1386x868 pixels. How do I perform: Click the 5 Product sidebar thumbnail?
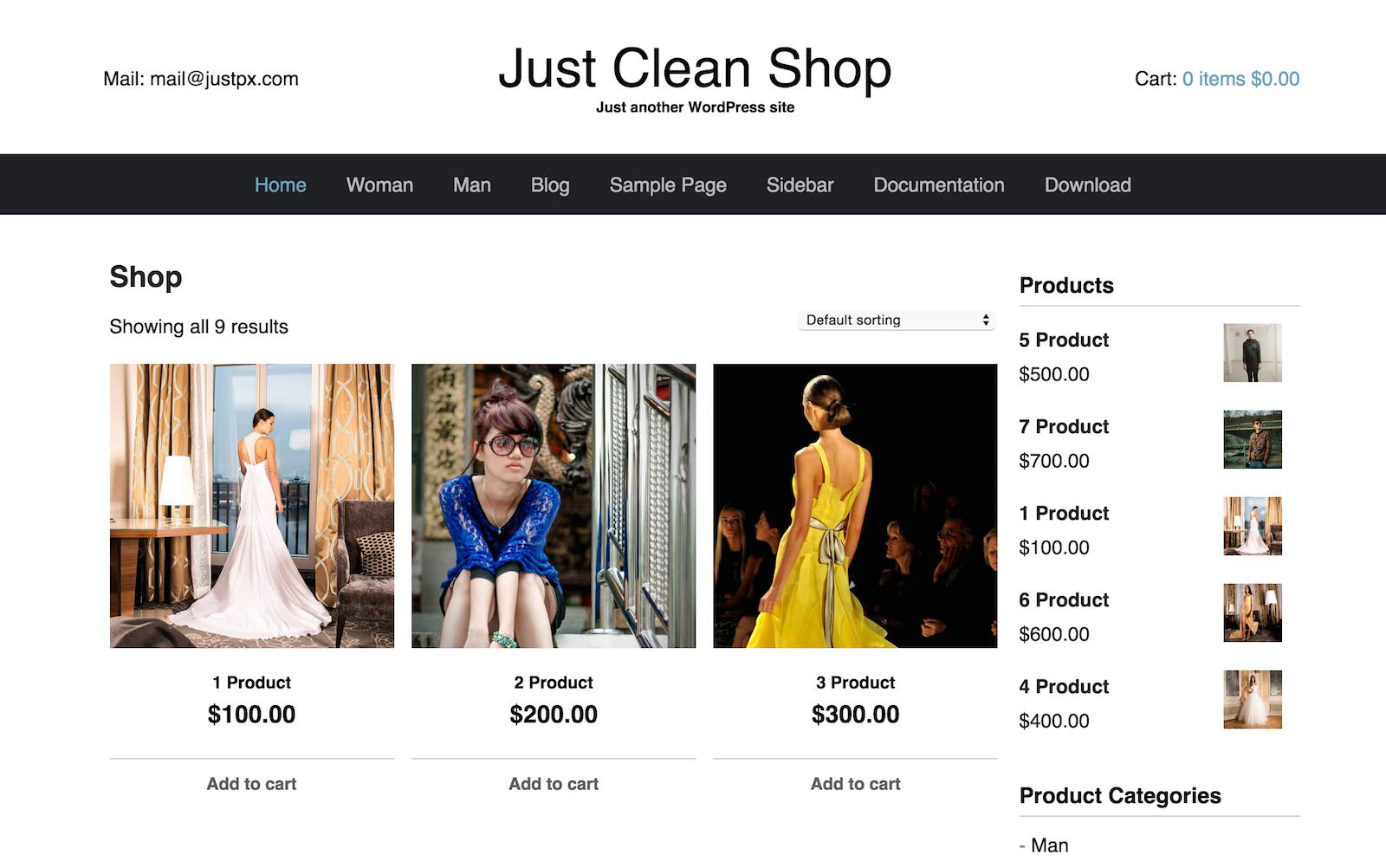pyautogui.click(x=1252, y=353)
